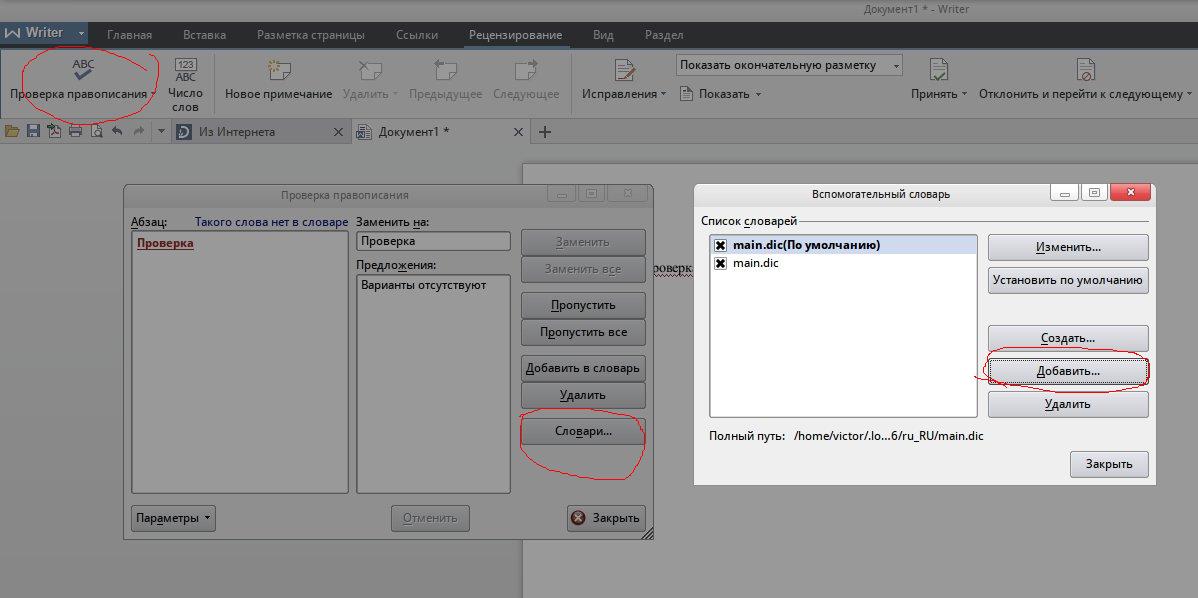Open the Показать окончательную разметку dropdown
This screenshot has width=1198, height=598.
click(789, 65)
